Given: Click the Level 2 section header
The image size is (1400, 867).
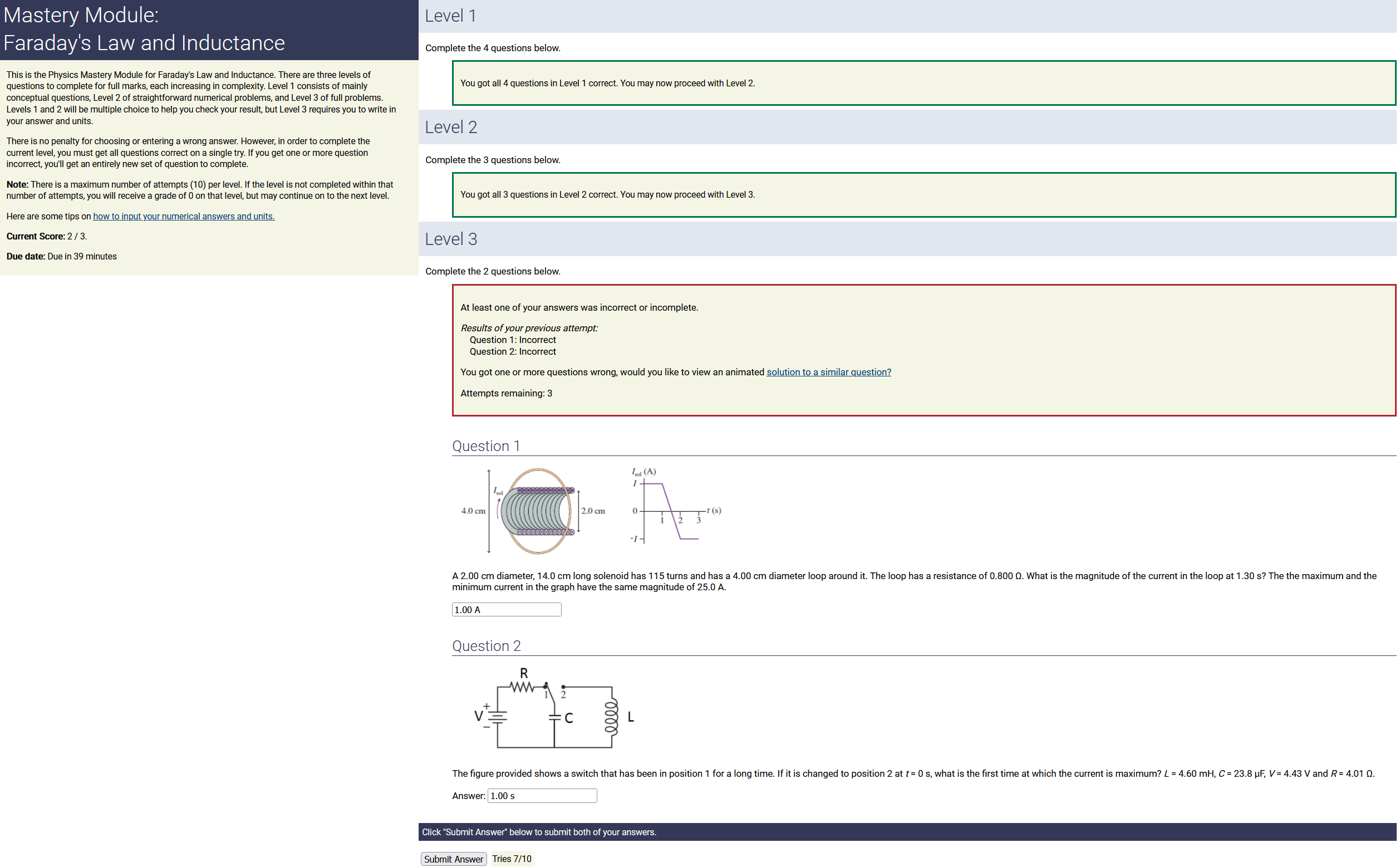Looking at the screenshot, I should [451, 128].
